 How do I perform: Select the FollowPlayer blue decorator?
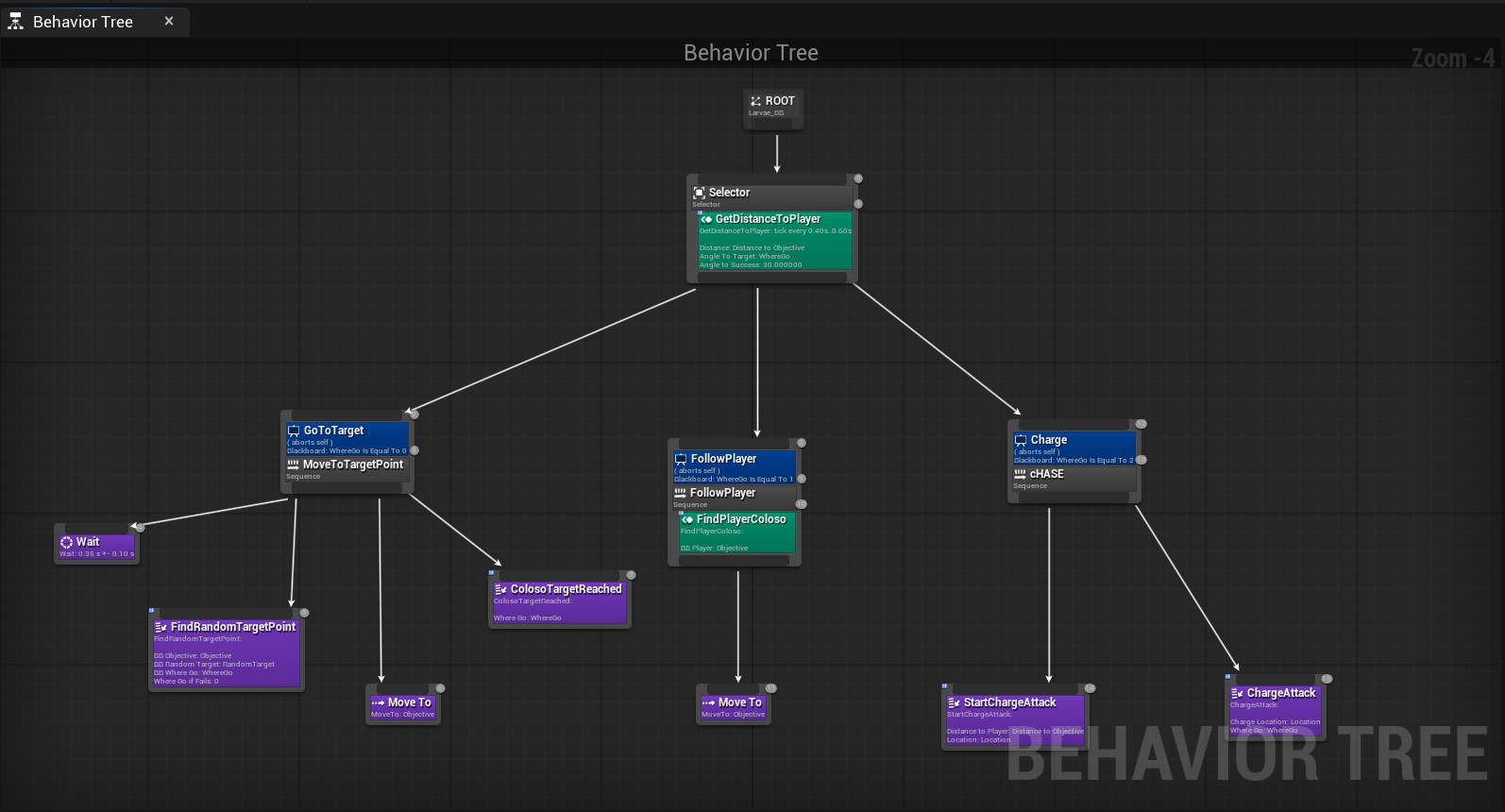click(x=735, y=467)
